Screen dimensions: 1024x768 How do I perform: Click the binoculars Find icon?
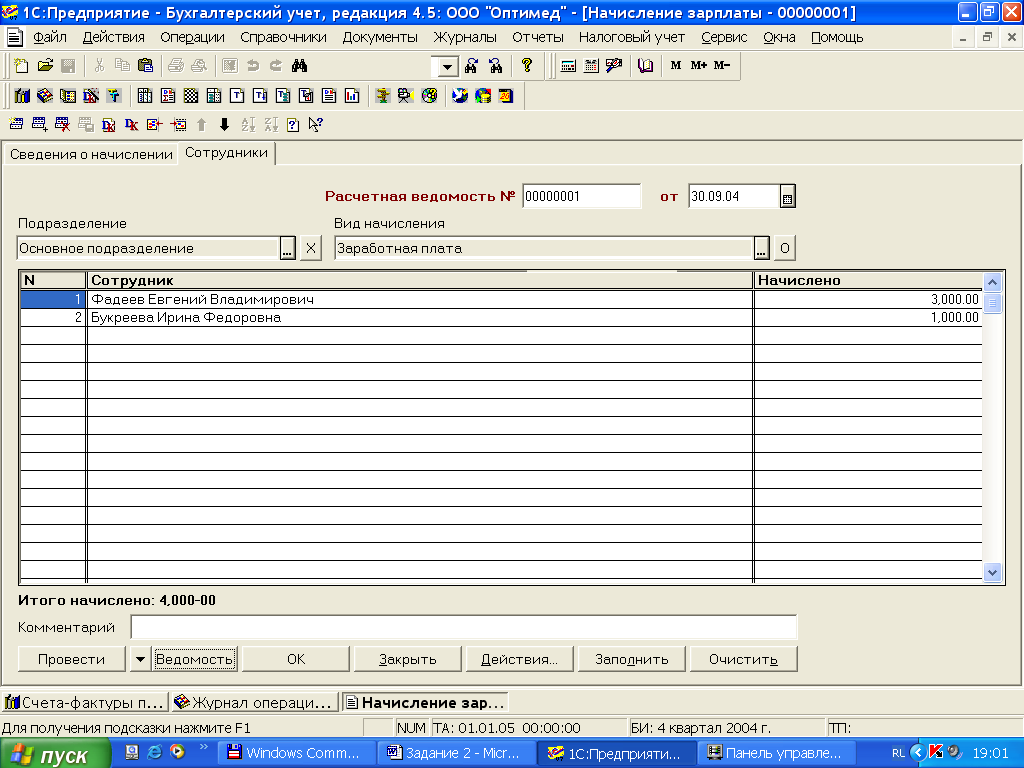[x=299, y=65]
